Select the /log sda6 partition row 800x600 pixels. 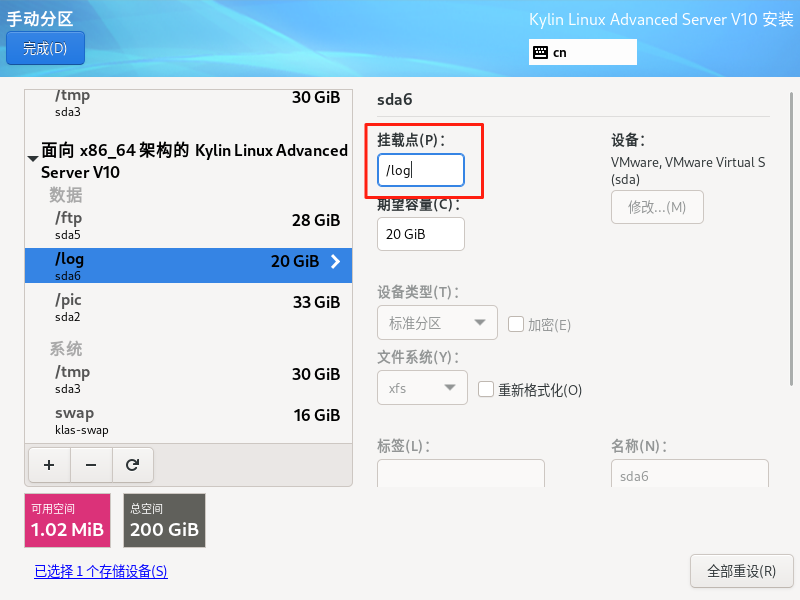pyautogui.click(x=188, y=266)
